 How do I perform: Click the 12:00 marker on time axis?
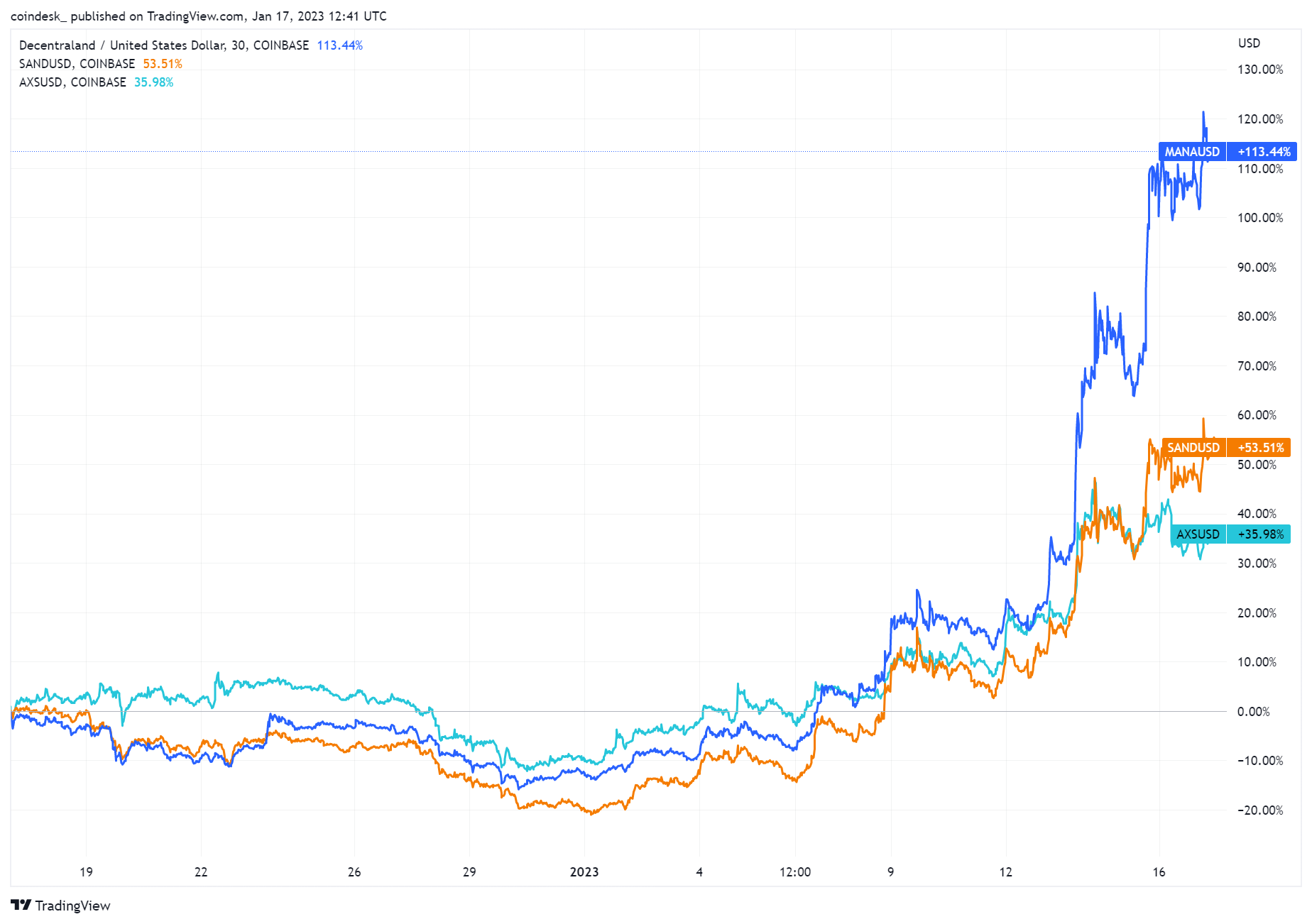(x=794, y=872)
